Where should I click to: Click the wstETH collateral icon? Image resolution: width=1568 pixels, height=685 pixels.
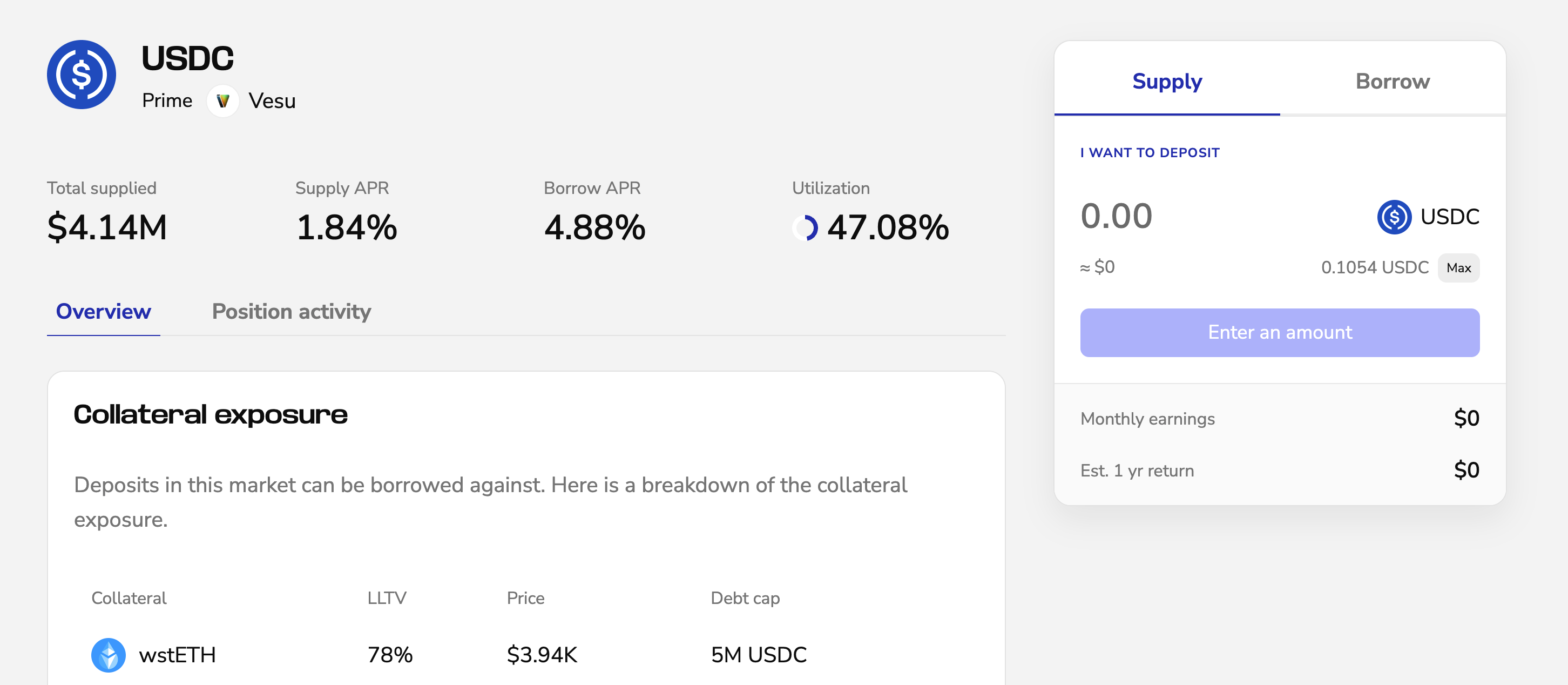point(109,655)
